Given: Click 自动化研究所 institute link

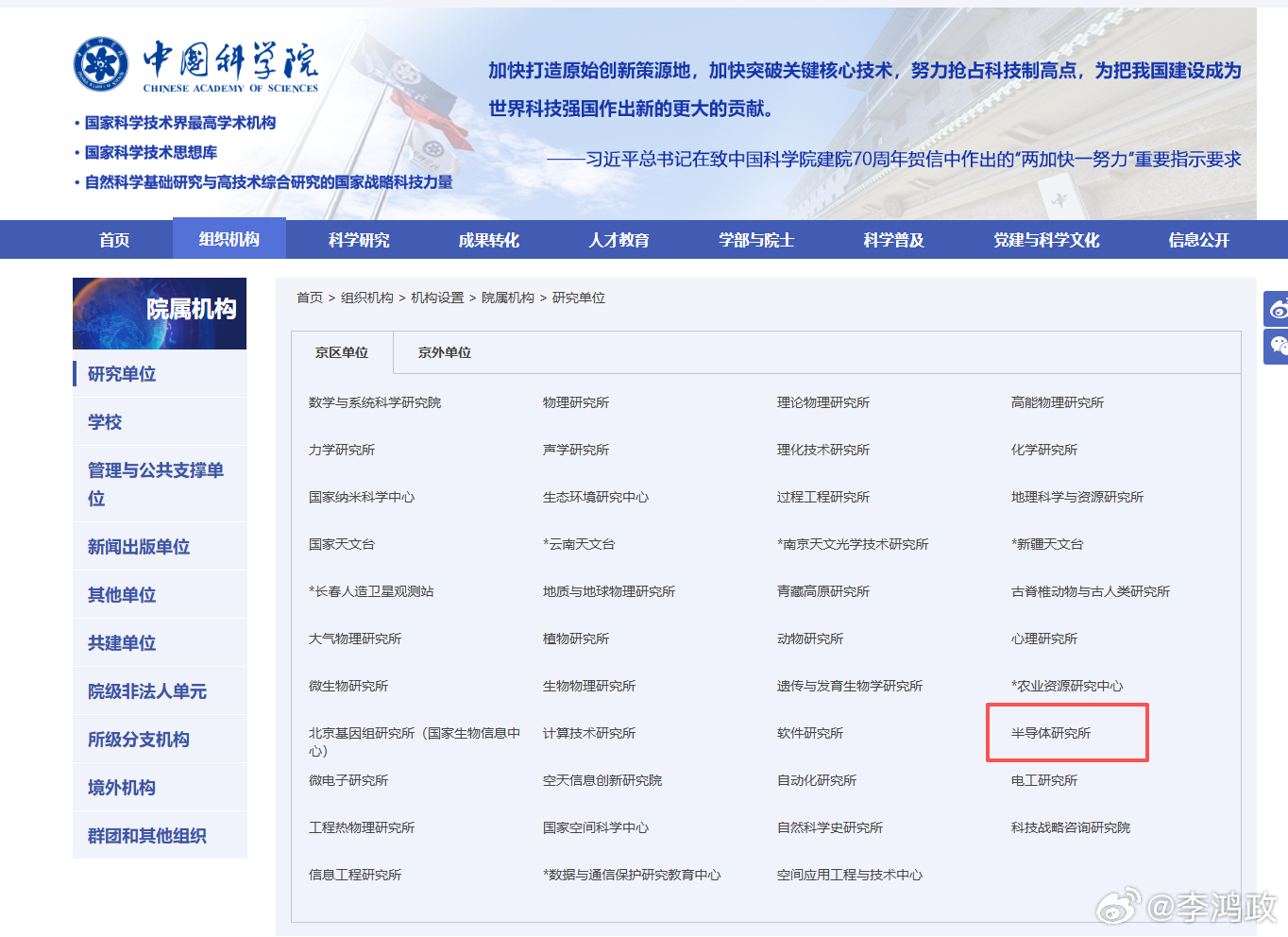Looking at the screenshot, I should click(817, 780).
